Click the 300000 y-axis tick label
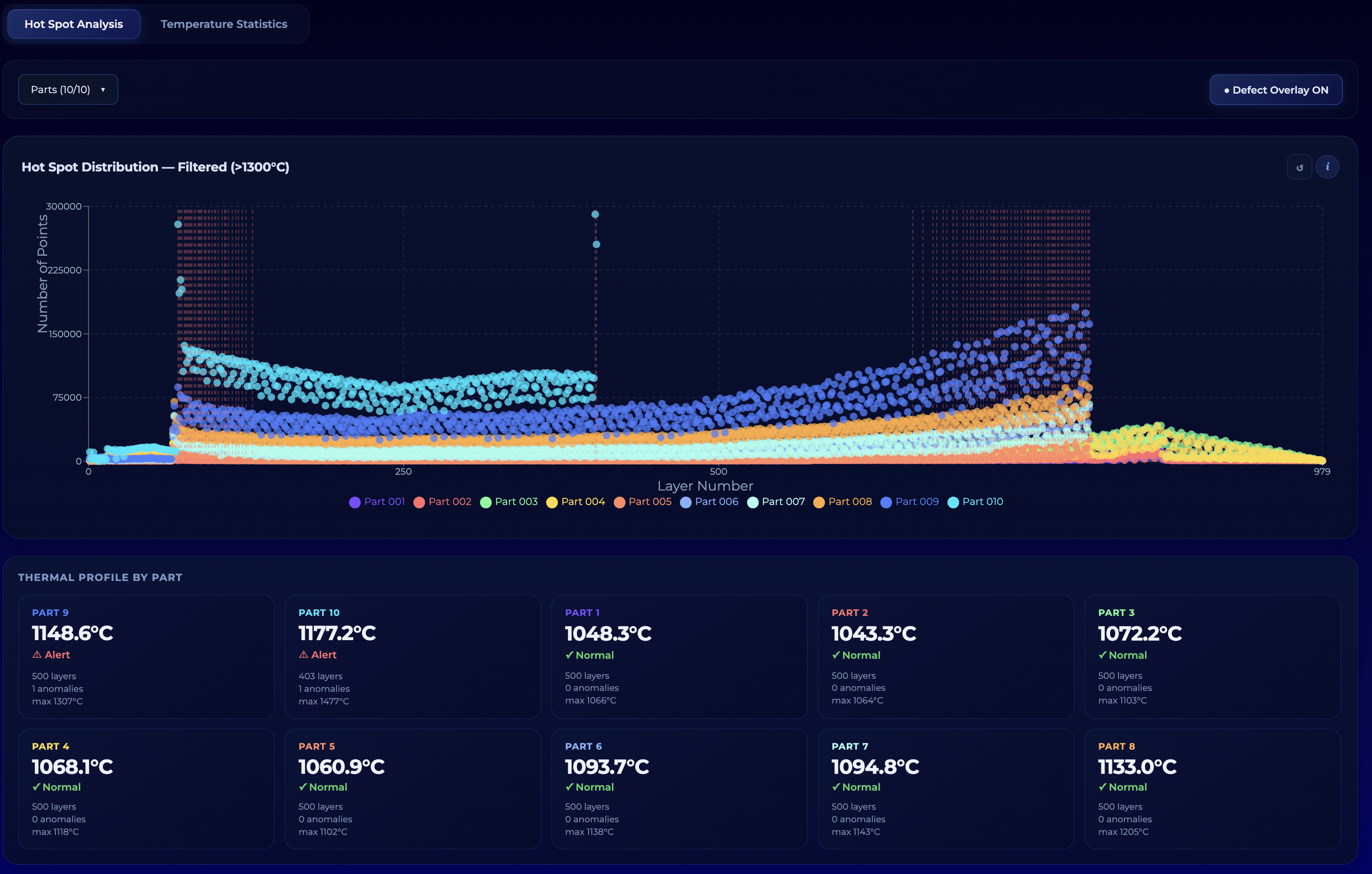1372x874 pixels. click(63, 206)
